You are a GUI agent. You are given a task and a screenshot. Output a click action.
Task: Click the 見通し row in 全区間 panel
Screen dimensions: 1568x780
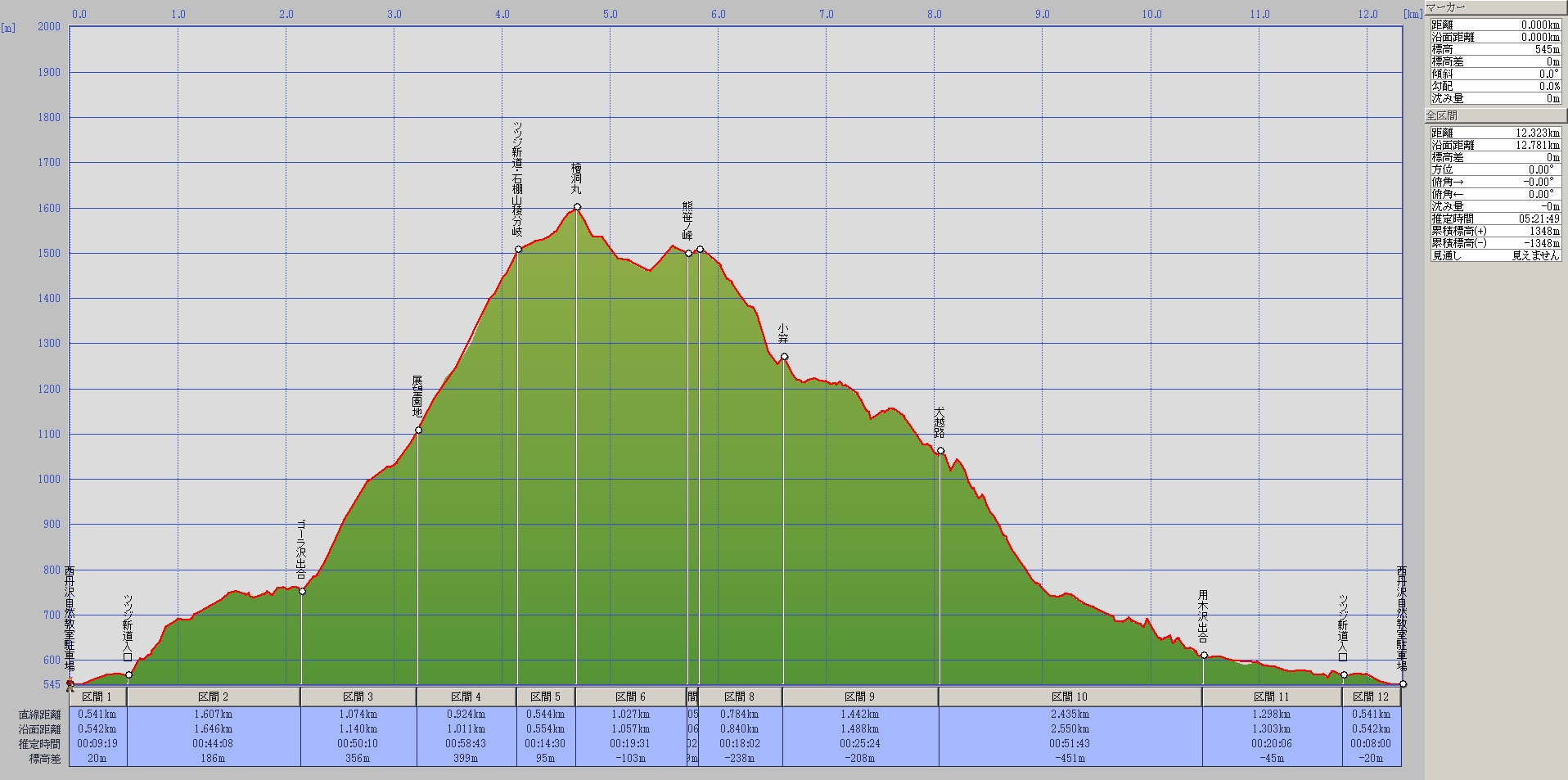coord(1494,255)
